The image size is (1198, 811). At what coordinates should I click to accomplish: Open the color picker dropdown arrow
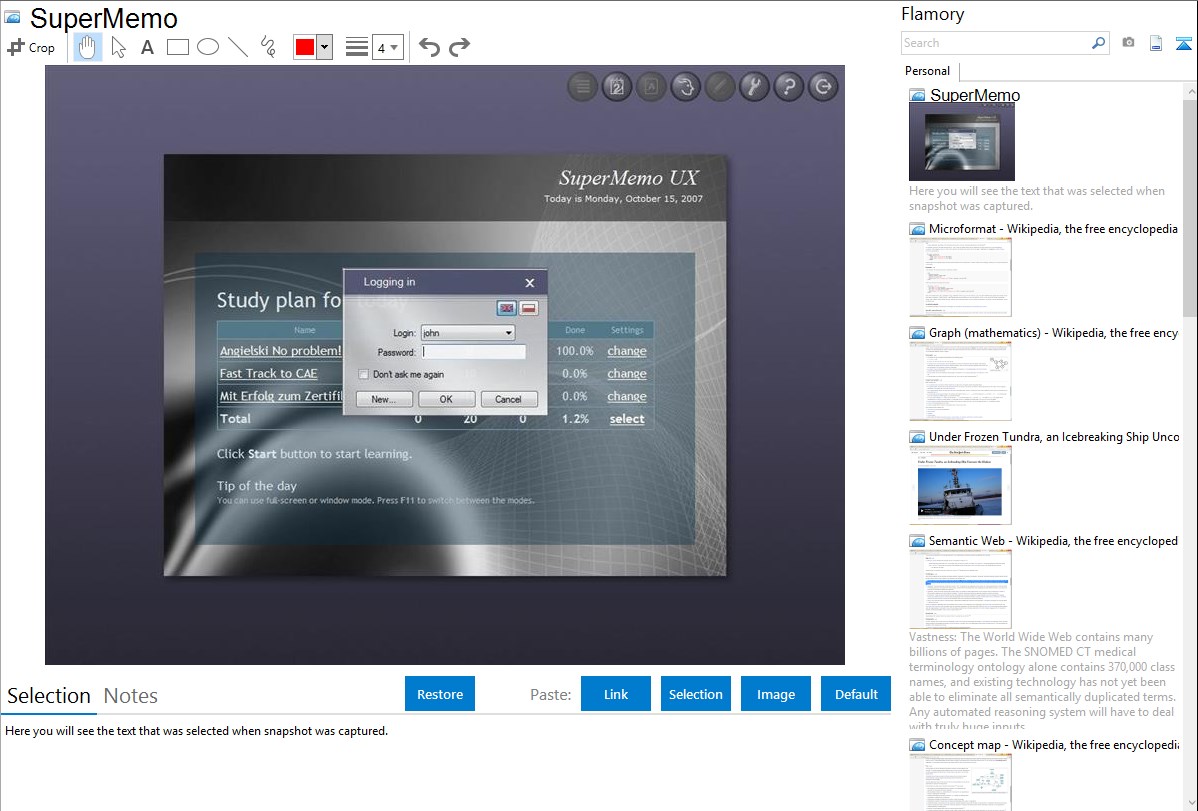click(x=325, y=47)
